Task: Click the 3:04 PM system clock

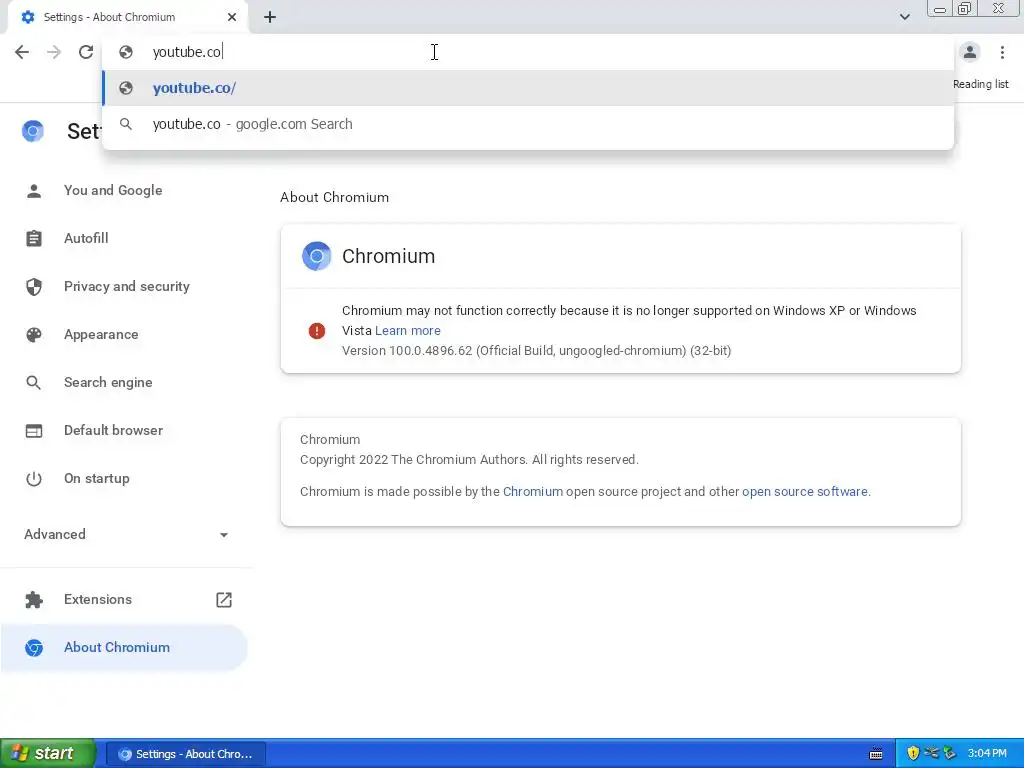Action: (x=987, y=754)
